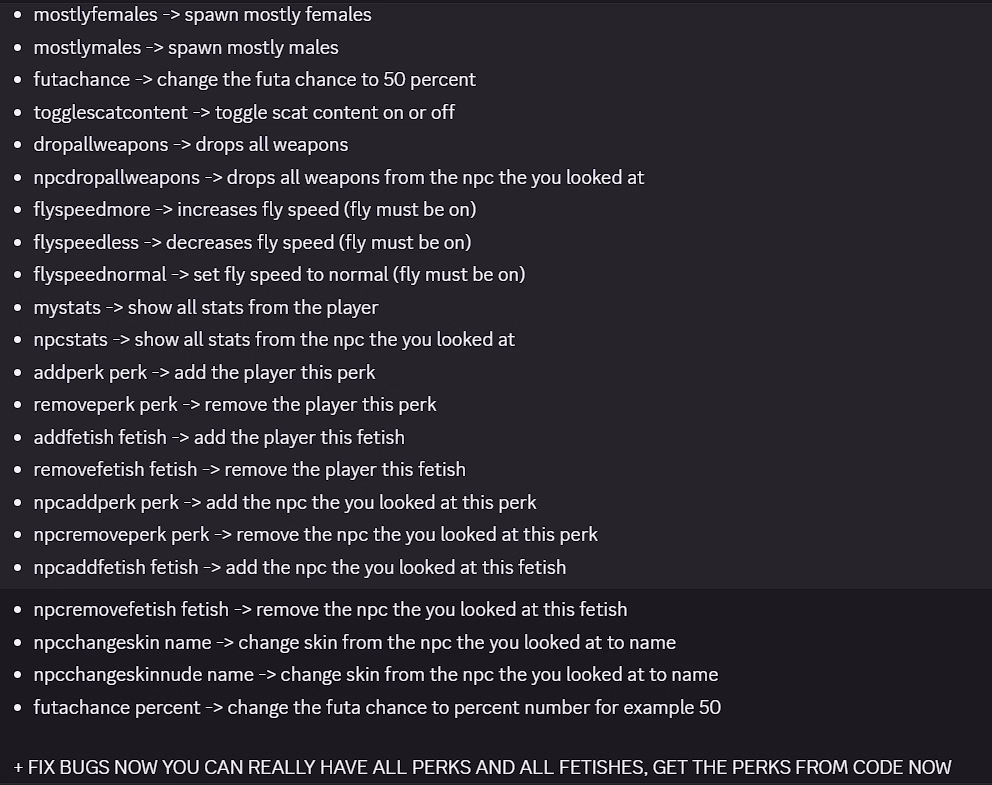
Task: Select the npcchangeskin name command line
Action: tap(354, 642)
